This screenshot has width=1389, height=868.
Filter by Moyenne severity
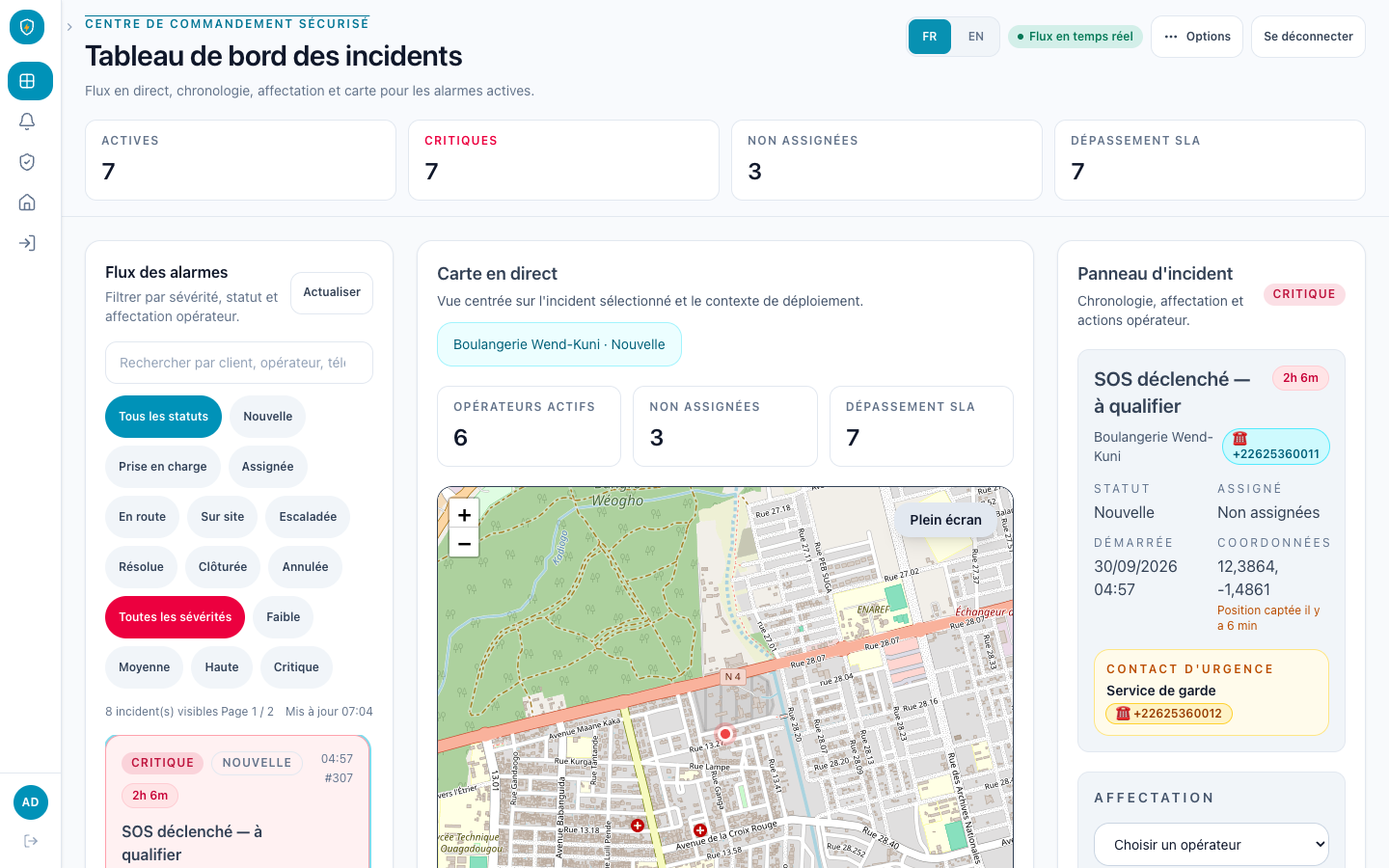[x=144, y=667]
